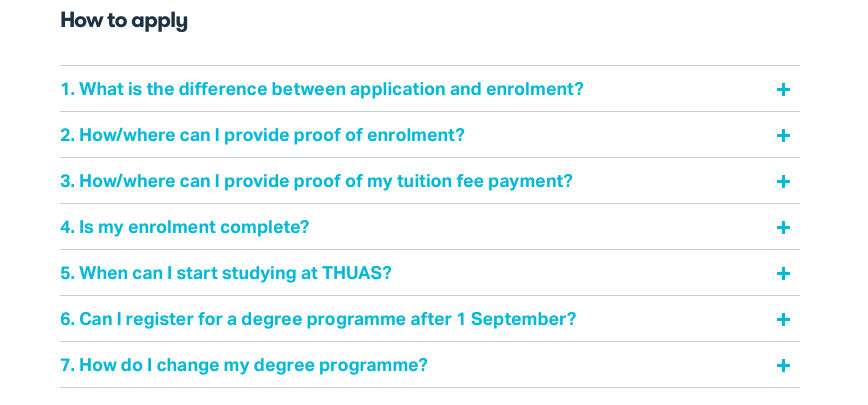Click plus icon for changing degree programme
Image resolution: width=868 pixels, height=405 pixels.
pyautogui.click(x=783, y=366)
